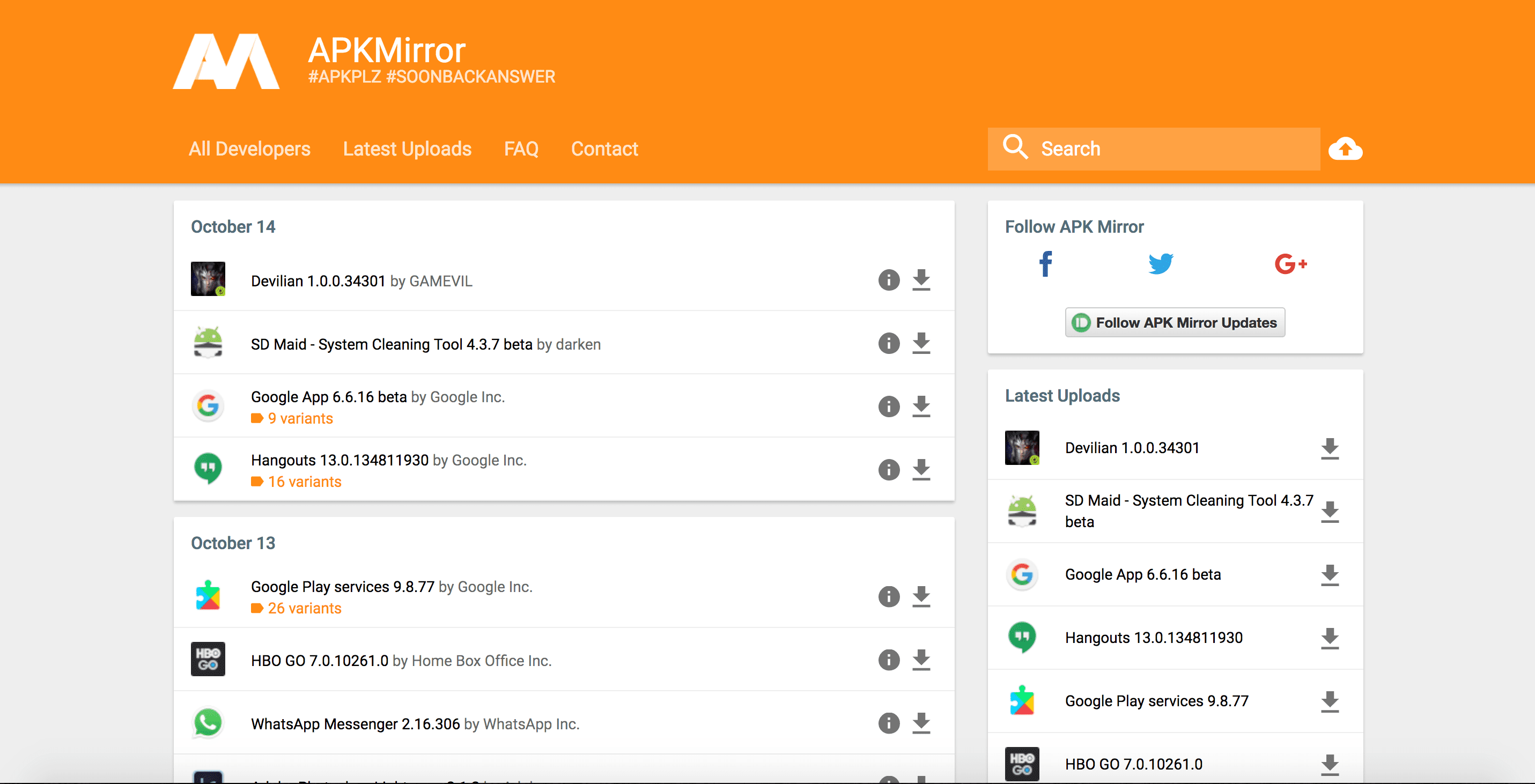Click the Latest Uploads sidebar heading
This screenshot has height=784, width=1535.
1062,396
